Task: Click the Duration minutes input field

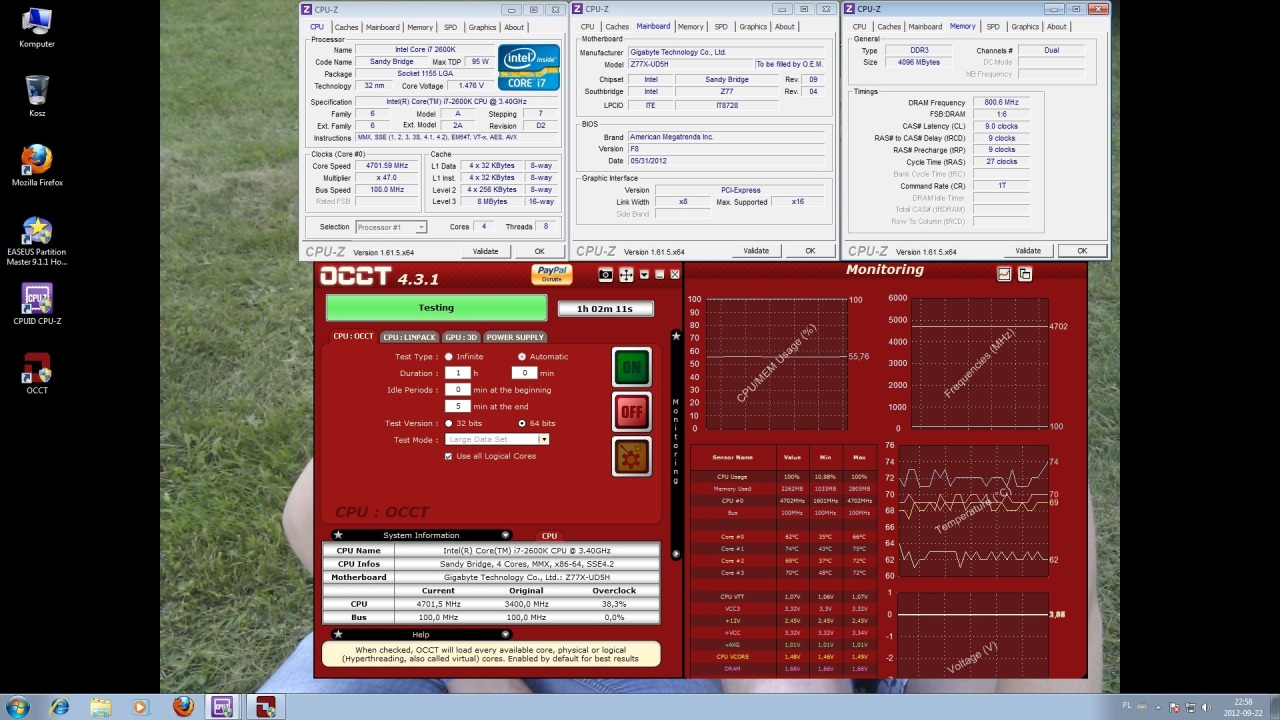Action: [525, 373]
